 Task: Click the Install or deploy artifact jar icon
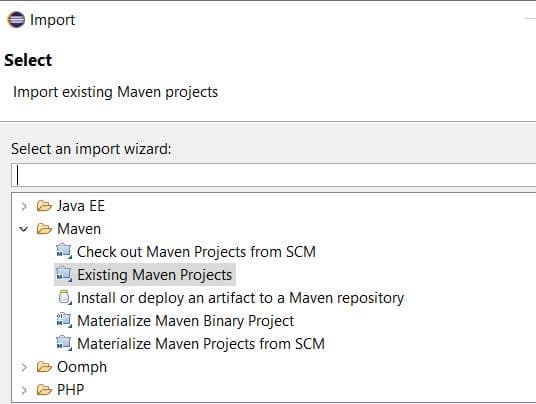[64, 297]
